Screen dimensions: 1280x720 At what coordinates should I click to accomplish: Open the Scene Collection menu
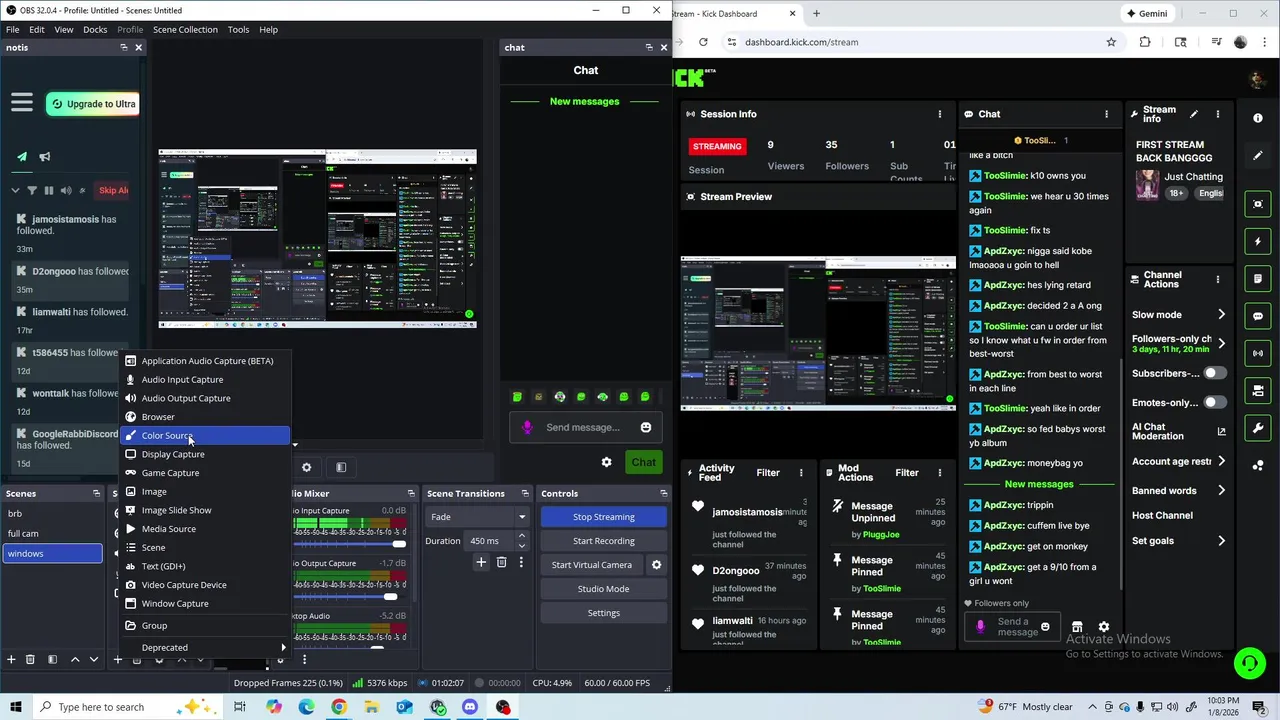(x=185, y=29)
